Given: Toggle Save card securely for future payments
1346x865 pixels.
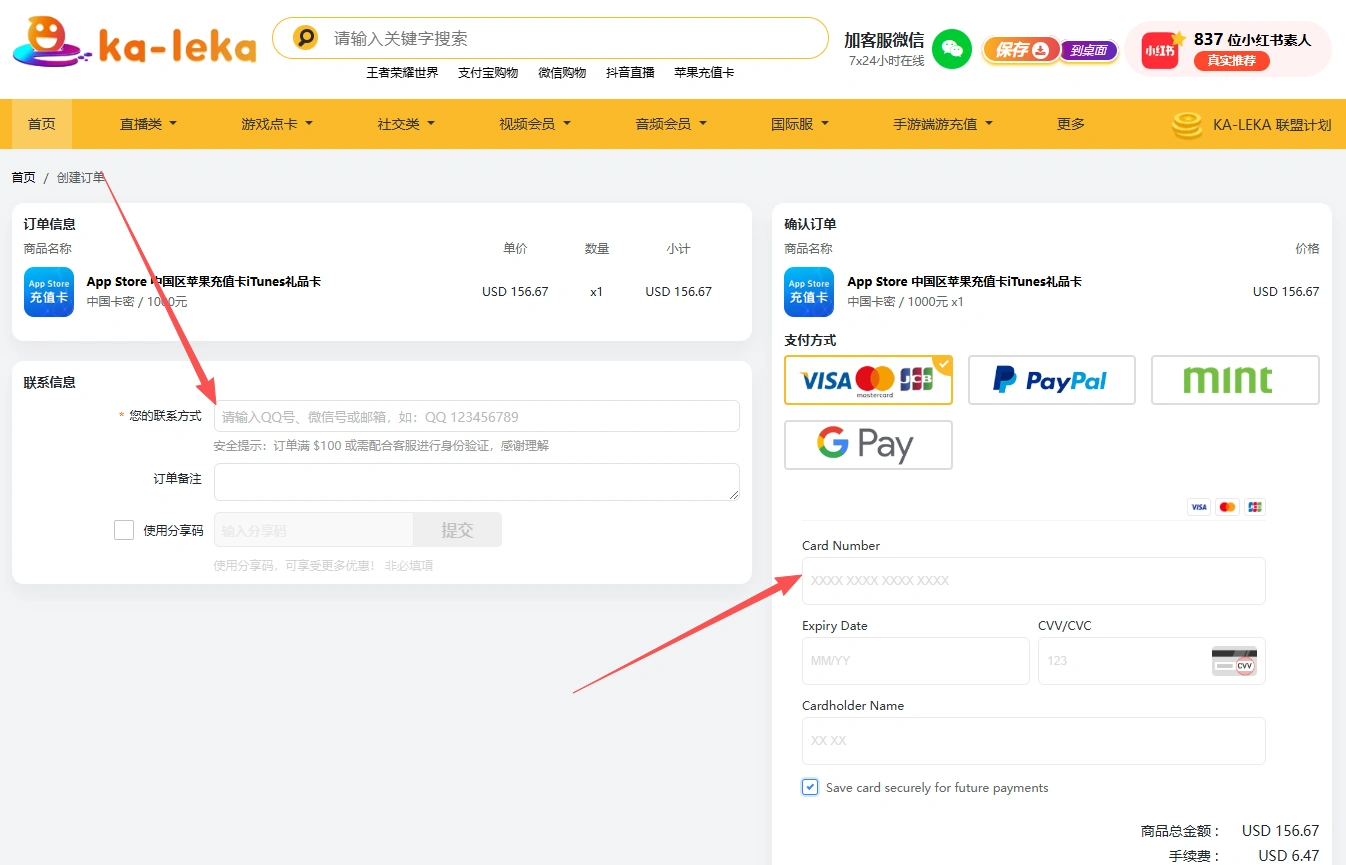Looking at the screenshot, I should (810, 787).
